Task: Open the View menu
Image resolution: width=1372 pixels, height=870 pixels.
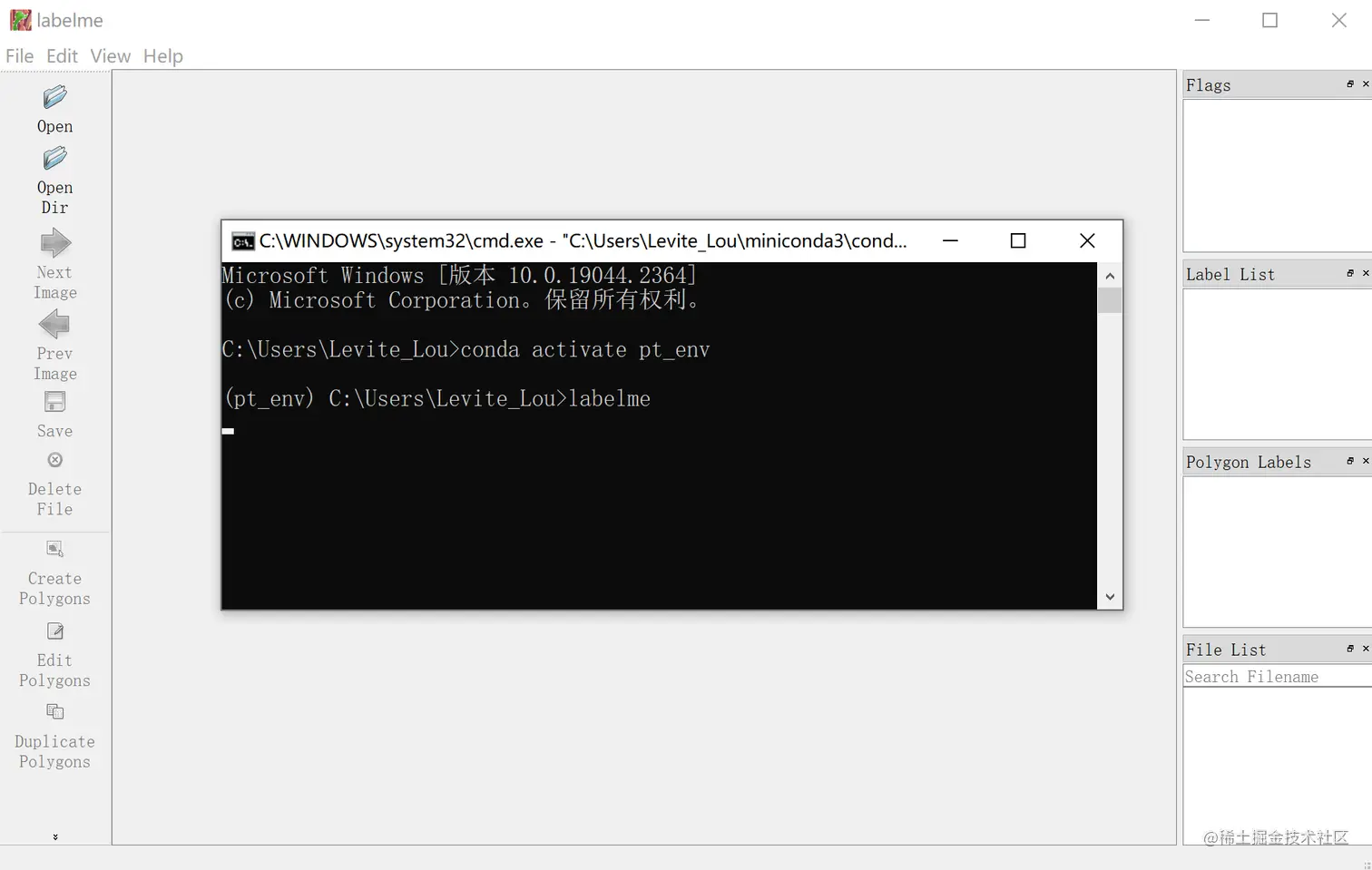Action: pos(110,56)
